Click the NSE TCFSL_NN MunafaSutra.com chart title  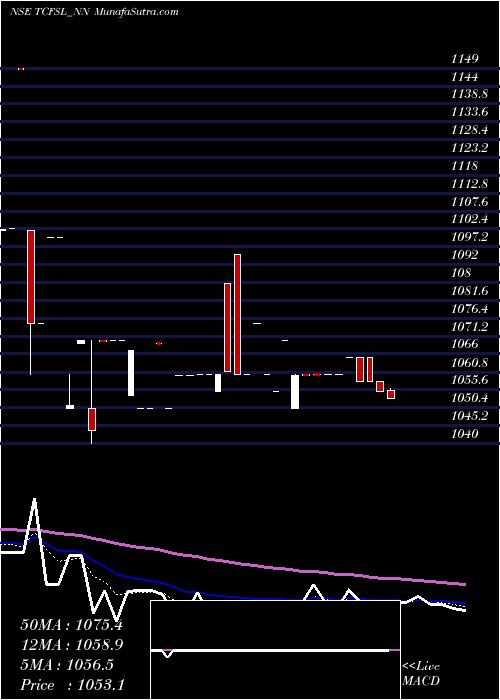coord(94,12)
